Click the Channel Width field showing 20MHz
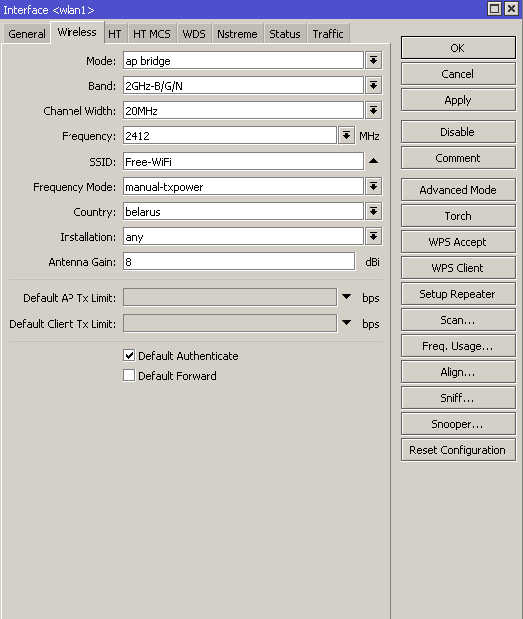 coord(243,111)
